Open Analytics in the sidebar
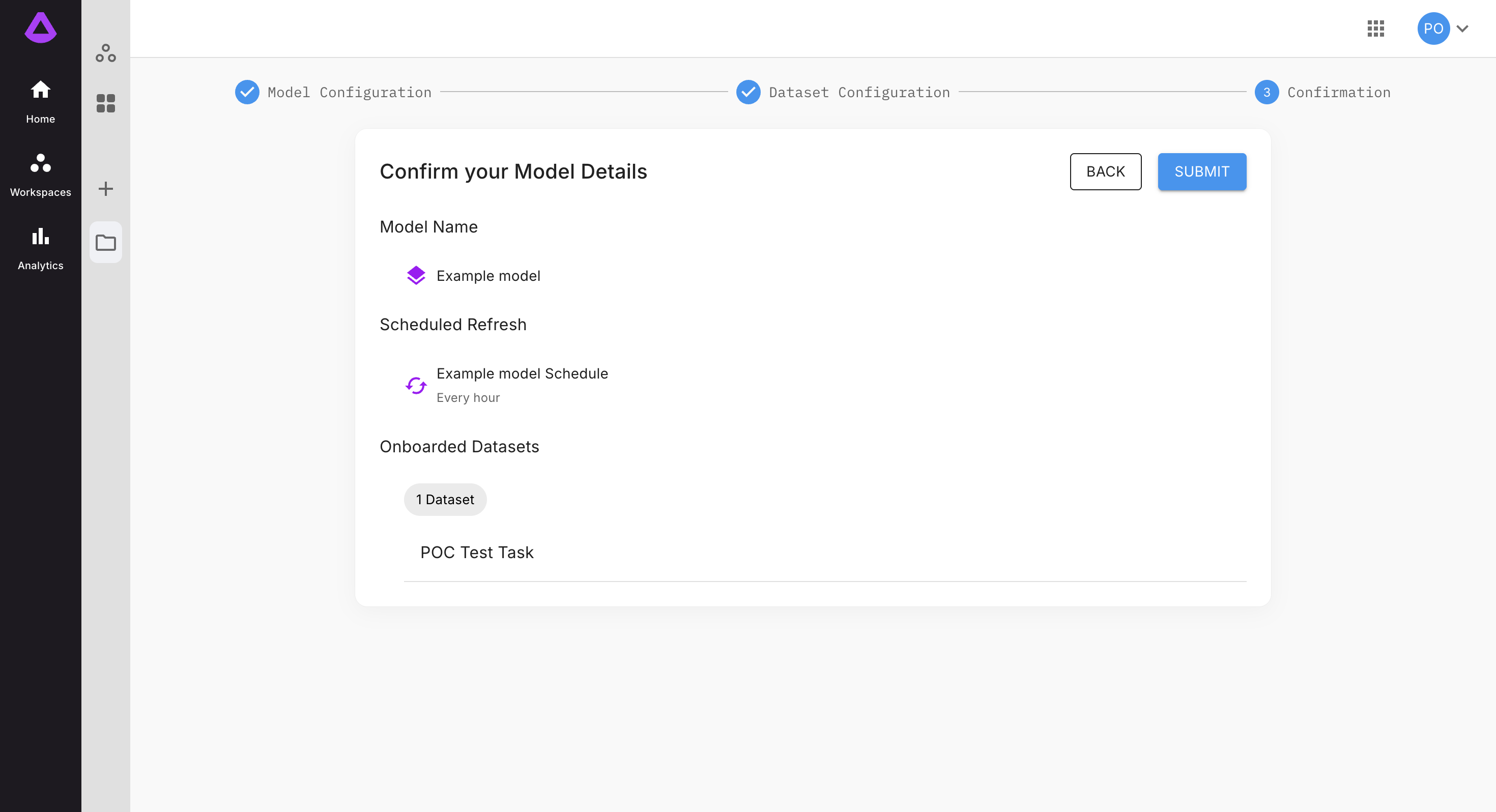This screenshot has height=812, width=1496. click(x=41, y=248)
